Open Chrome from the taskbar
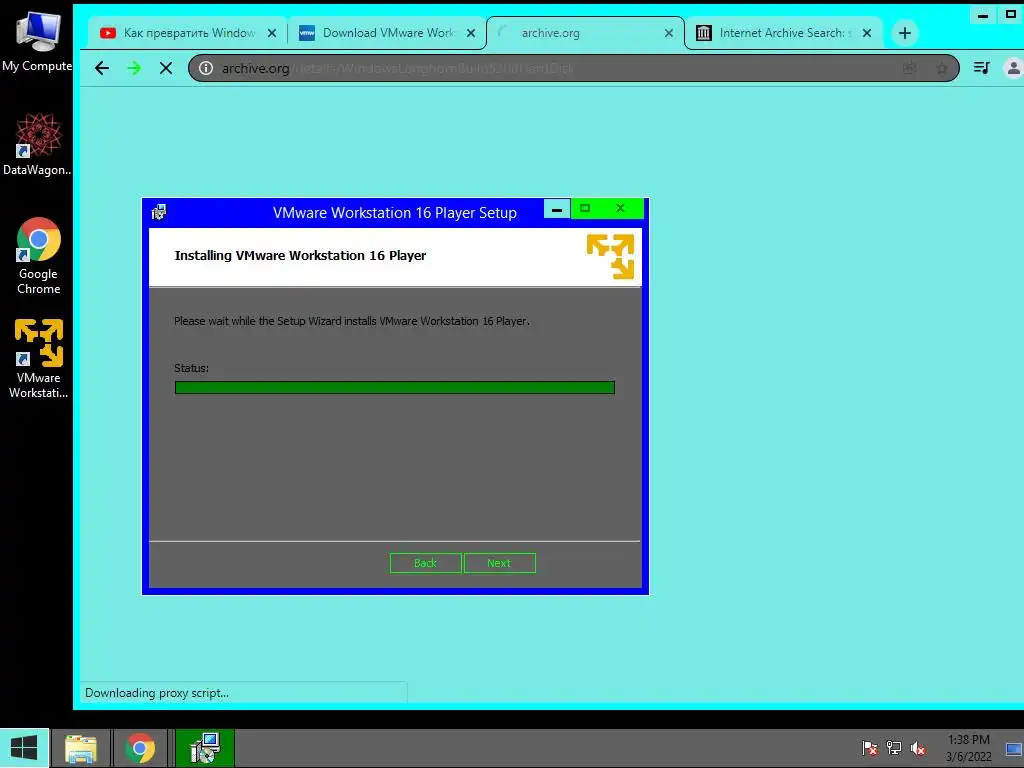Image resolution: width=1024 pixels, height=768 pixels. point(140,748)
